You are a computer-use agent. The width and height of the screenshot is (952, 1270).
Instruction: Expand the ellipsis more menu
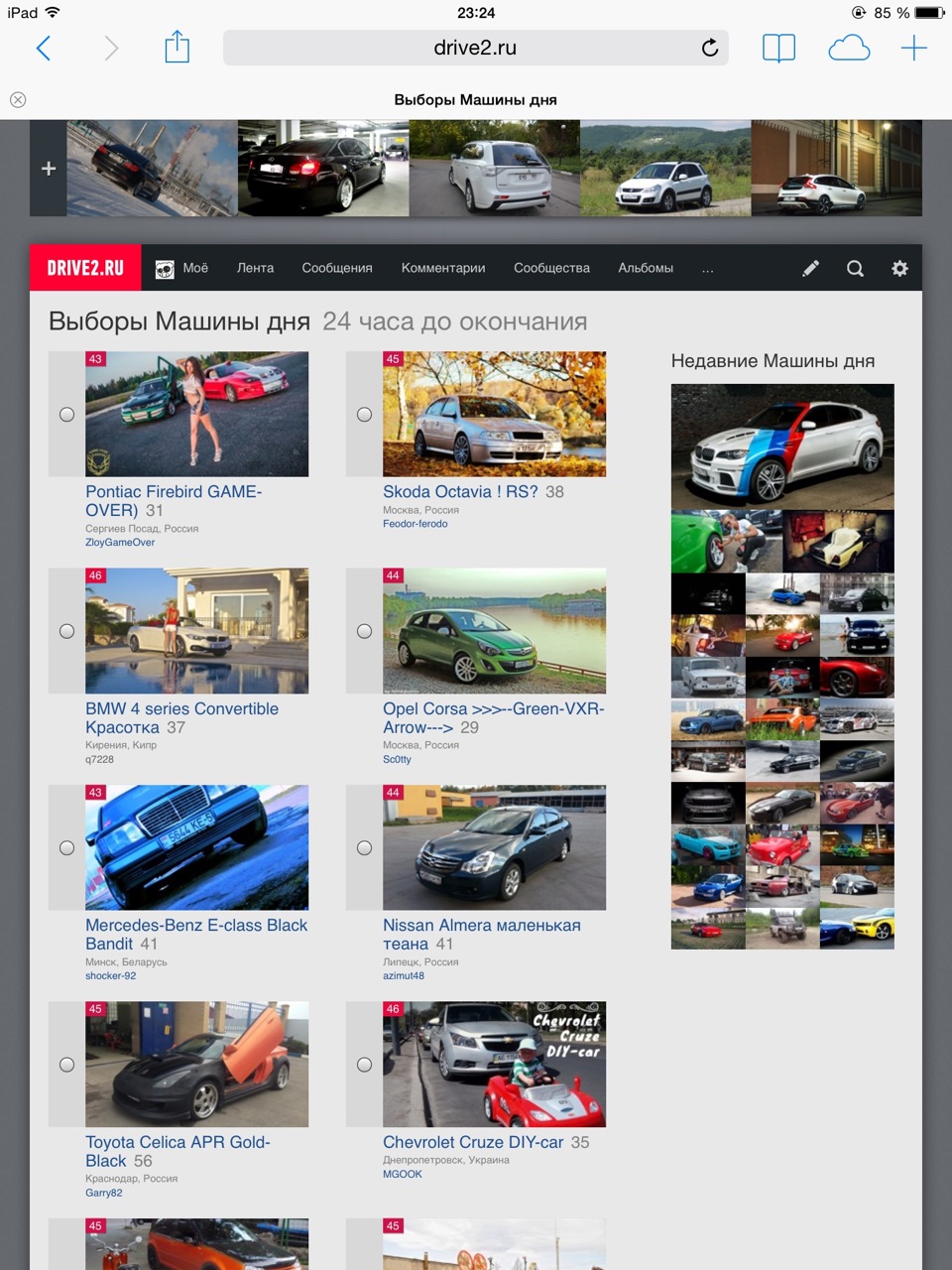click(707, 269)
